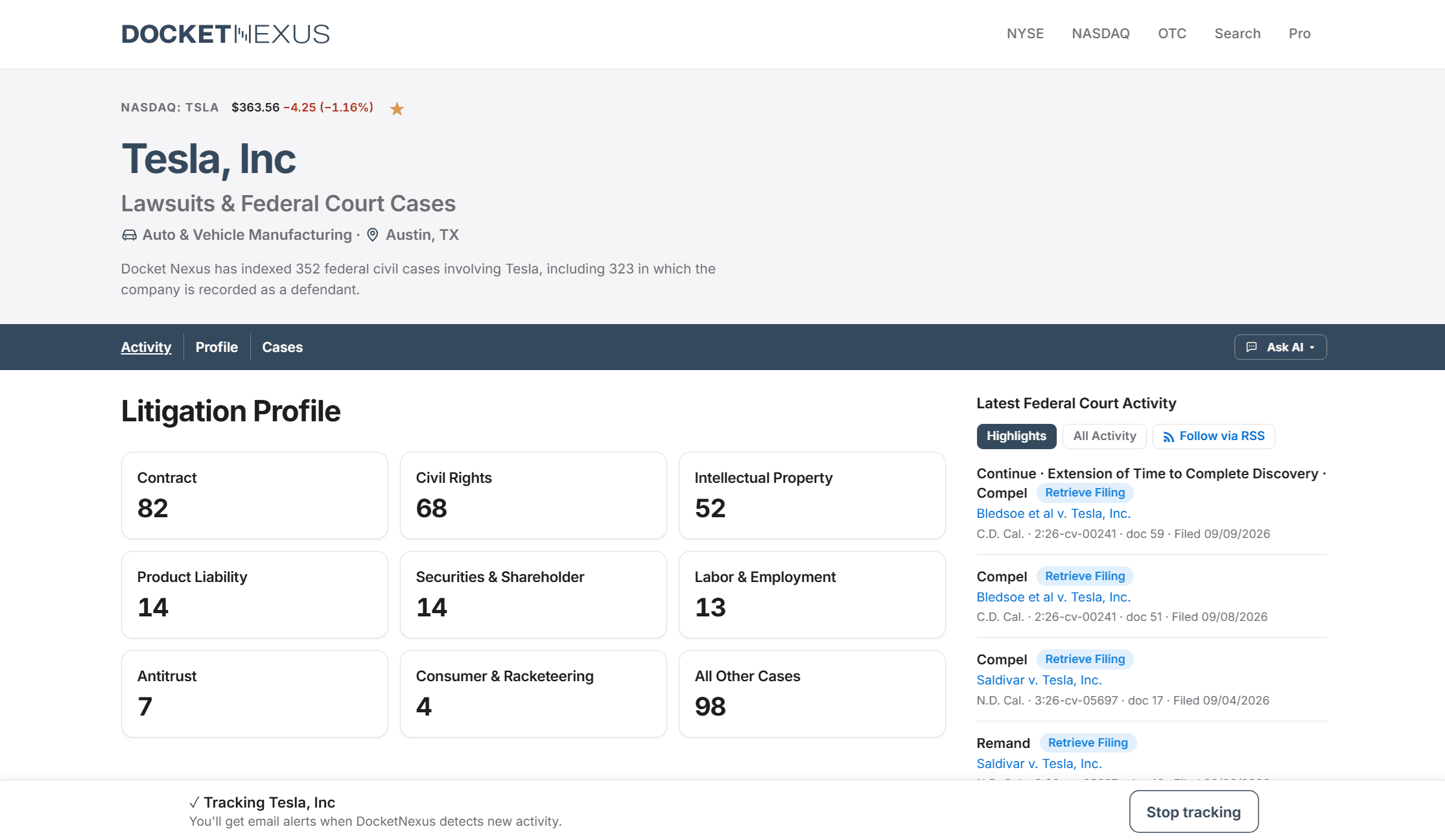Click the NASDAQ: TSLA ticker label
This screenshot has height=840, width=1445.
coord(170,108)
